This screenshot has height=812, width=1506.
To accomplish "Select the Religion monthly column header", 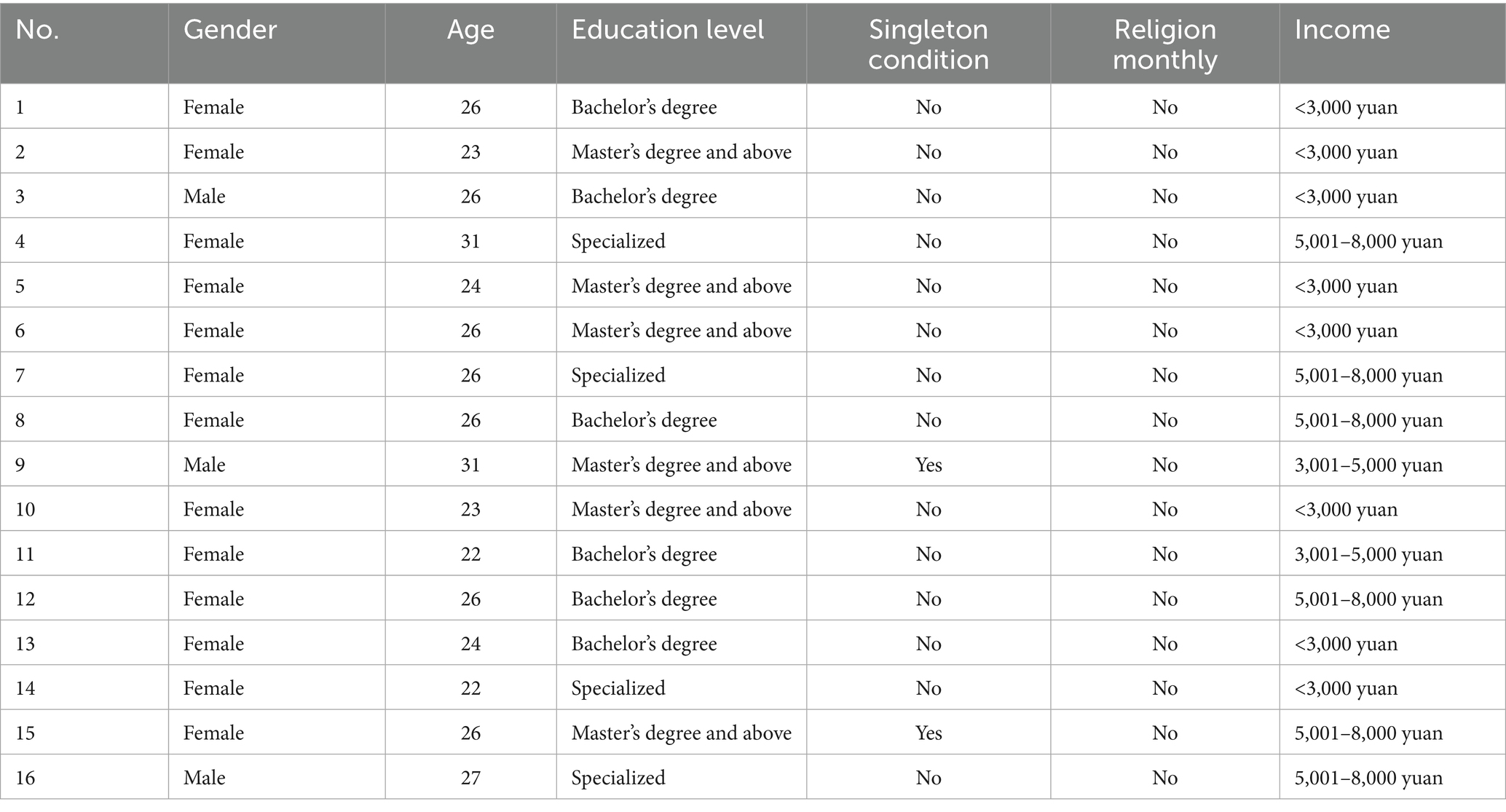I will click(x=1164, y=44).
